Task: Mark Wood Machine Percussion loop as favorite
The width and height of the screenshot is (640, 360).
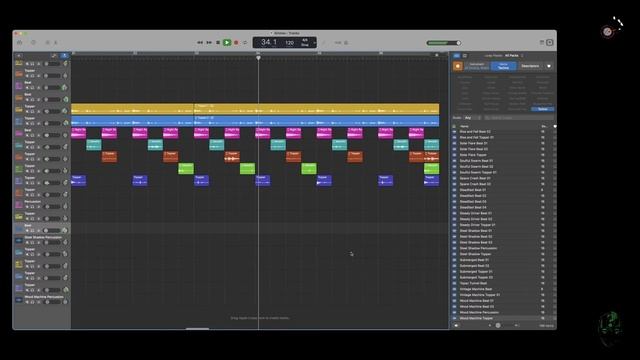Action: point(554,312)
